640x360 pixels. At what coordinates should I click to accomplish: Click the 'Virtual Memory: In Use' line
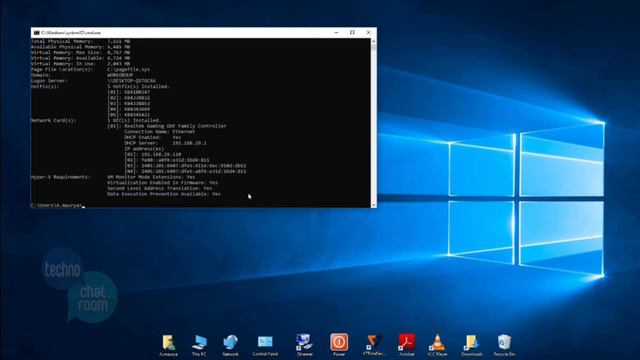(80, 64)
